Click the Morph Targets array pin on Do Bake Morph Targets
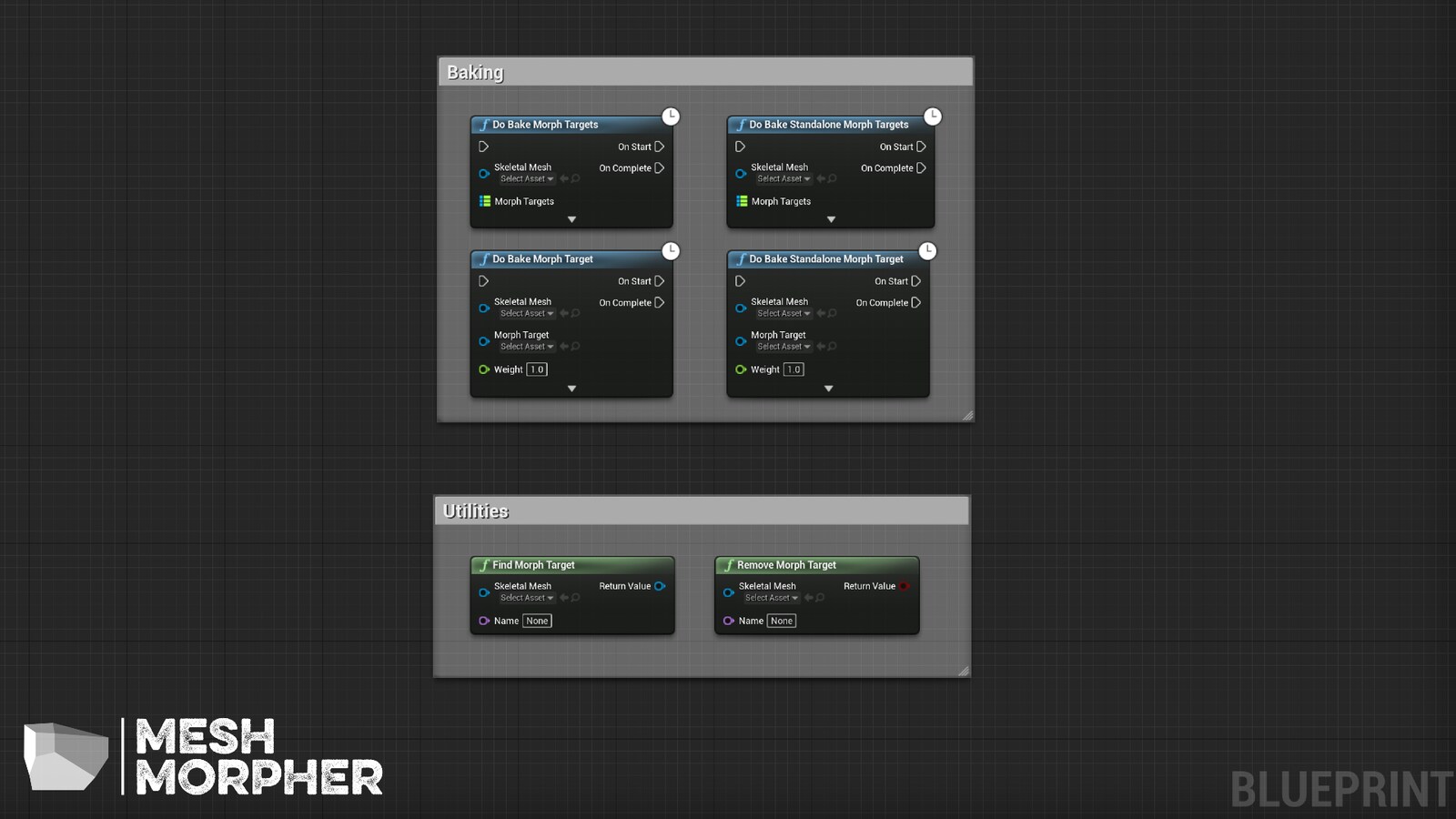Image resolution: width=1456 pixels, height=819 pixels. [485, 201]
